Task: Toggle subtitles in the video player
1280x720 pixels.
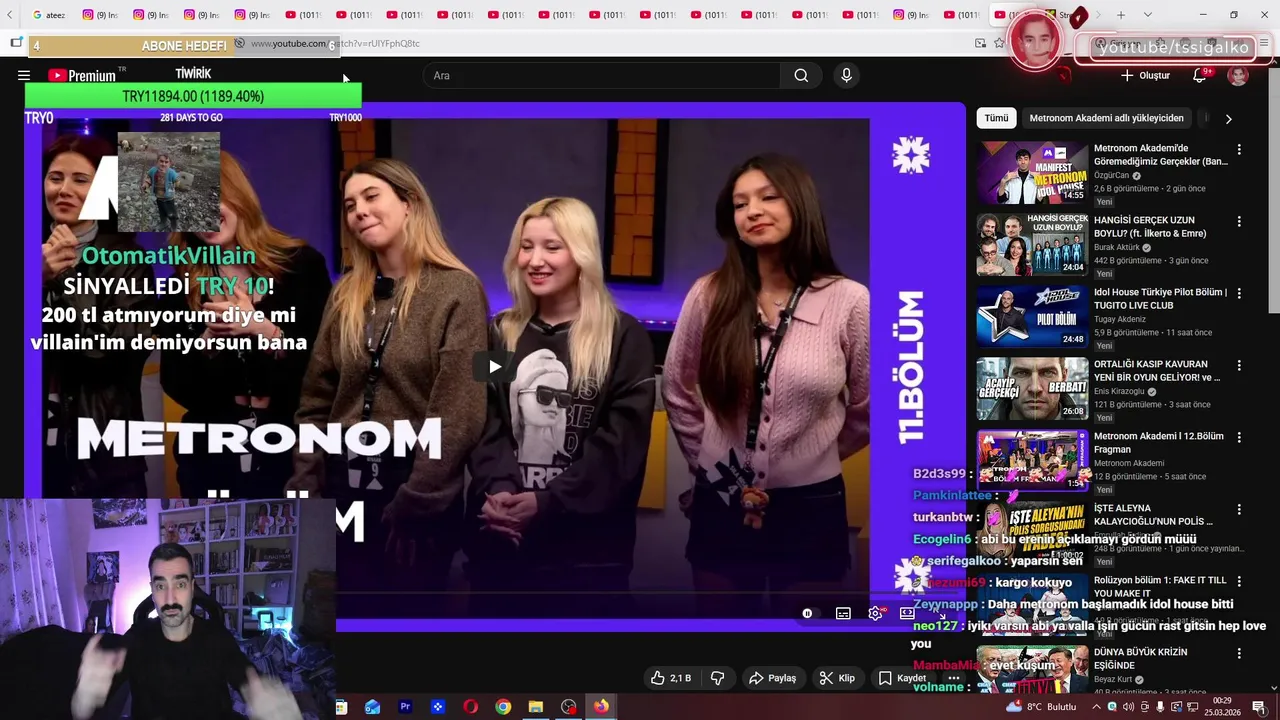Action: [x=843, y=613]
